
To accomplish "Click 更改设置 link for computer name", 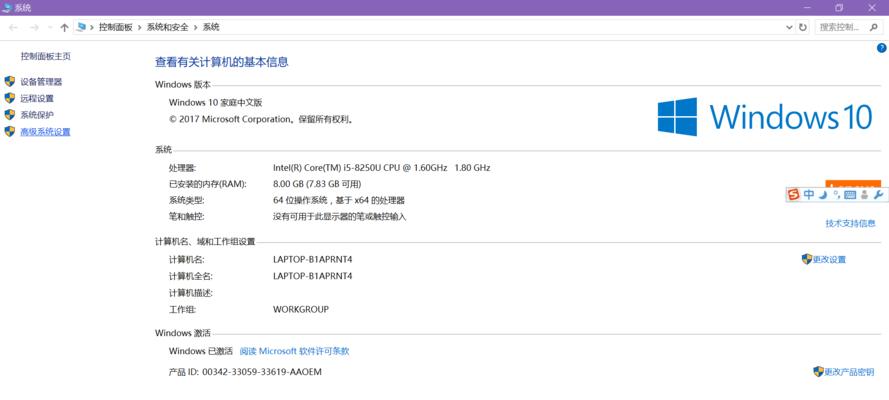I will coord(829,259).
